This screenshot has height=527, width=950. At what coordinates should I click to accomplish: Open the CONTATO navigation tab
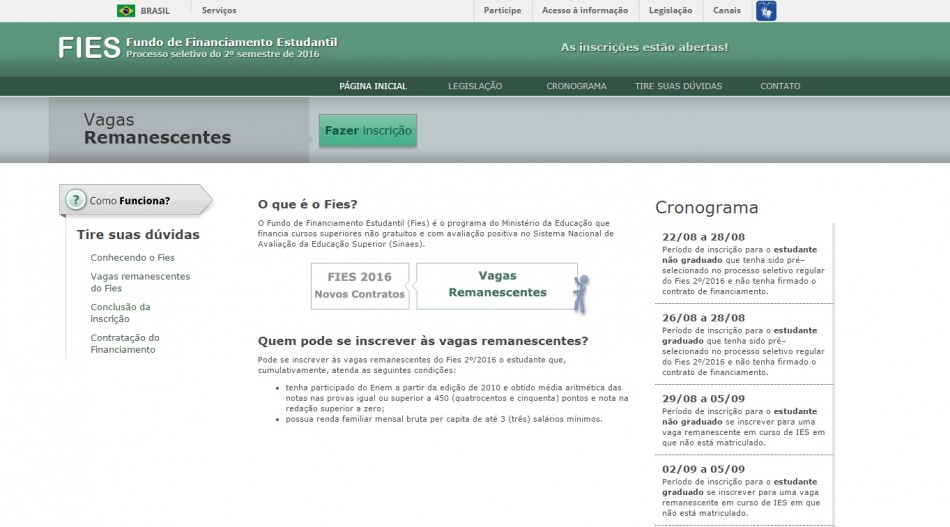pos(780,86)
